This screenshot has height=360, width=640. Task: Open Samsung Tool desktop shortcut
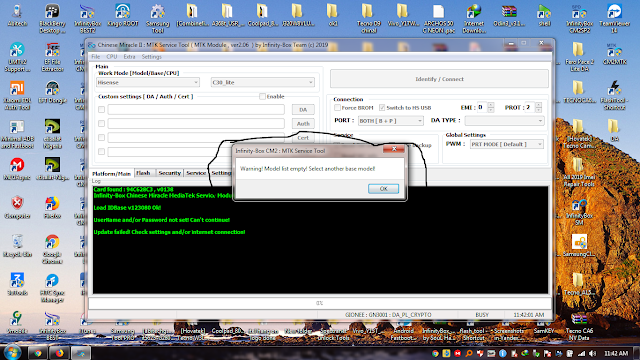[158, 18]
